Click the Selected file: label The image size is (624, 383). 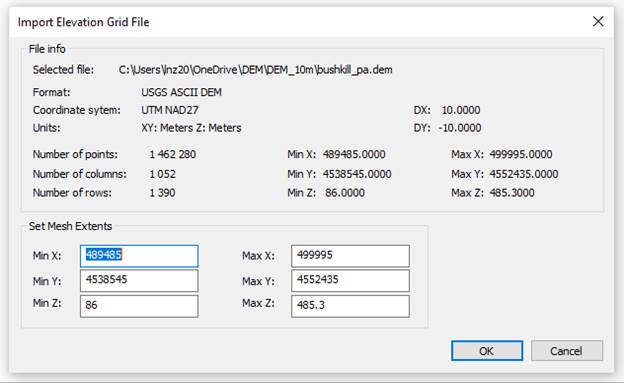[63, 70]
